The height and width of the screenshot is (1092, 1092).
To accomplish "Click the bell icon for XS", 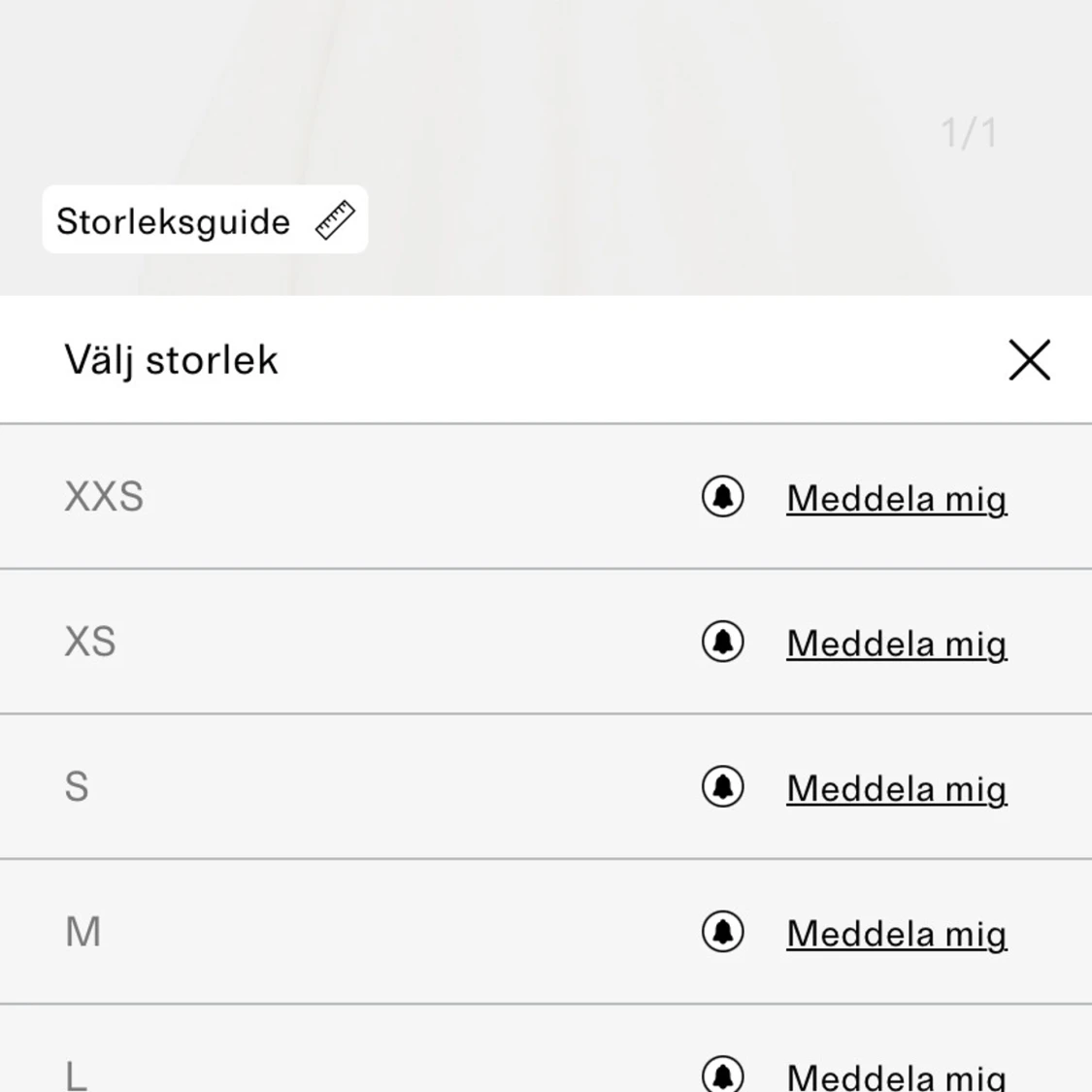I will coord(723,642).
